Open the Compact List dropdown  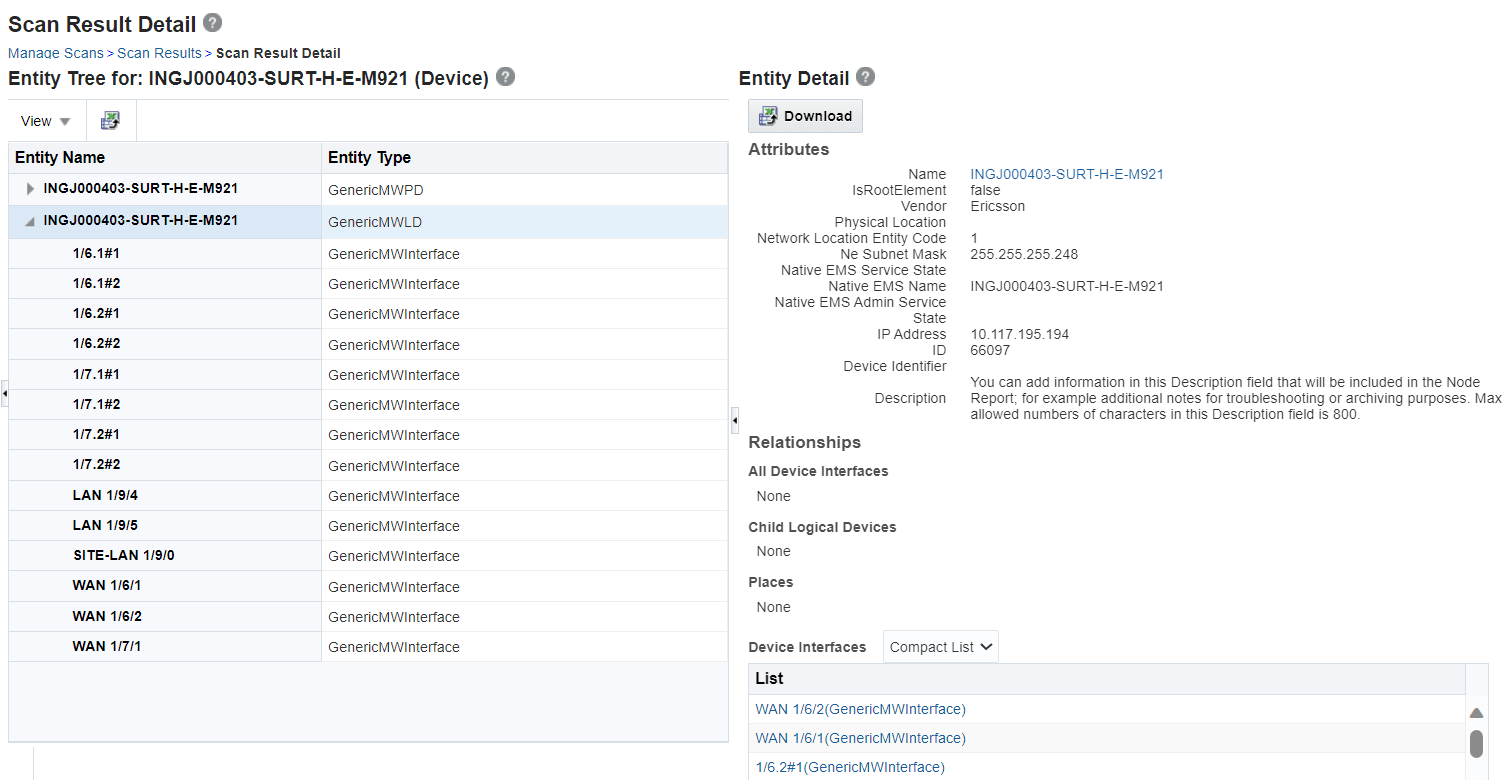[x=941, y=647]
